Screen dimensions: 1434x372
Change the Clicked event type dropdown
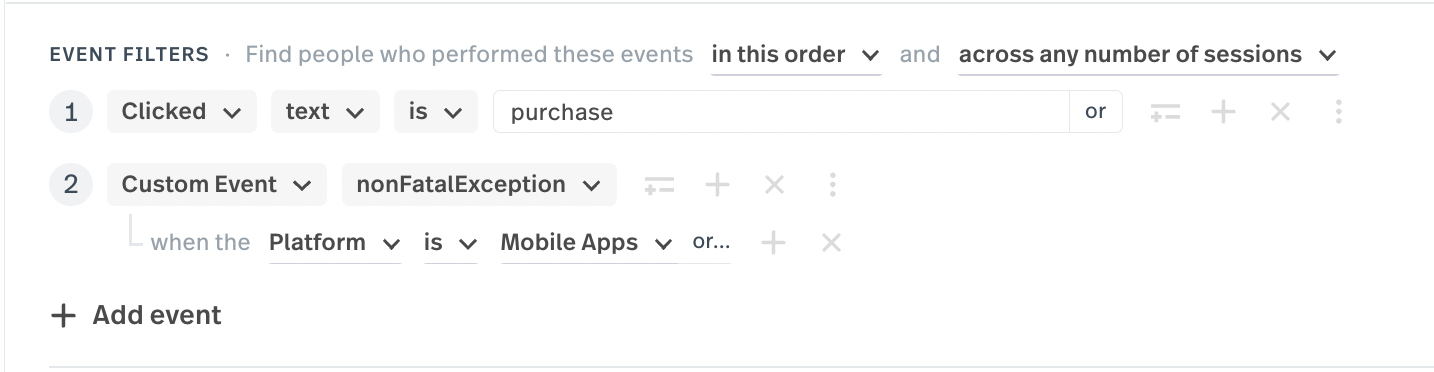[x=182, y=112]
